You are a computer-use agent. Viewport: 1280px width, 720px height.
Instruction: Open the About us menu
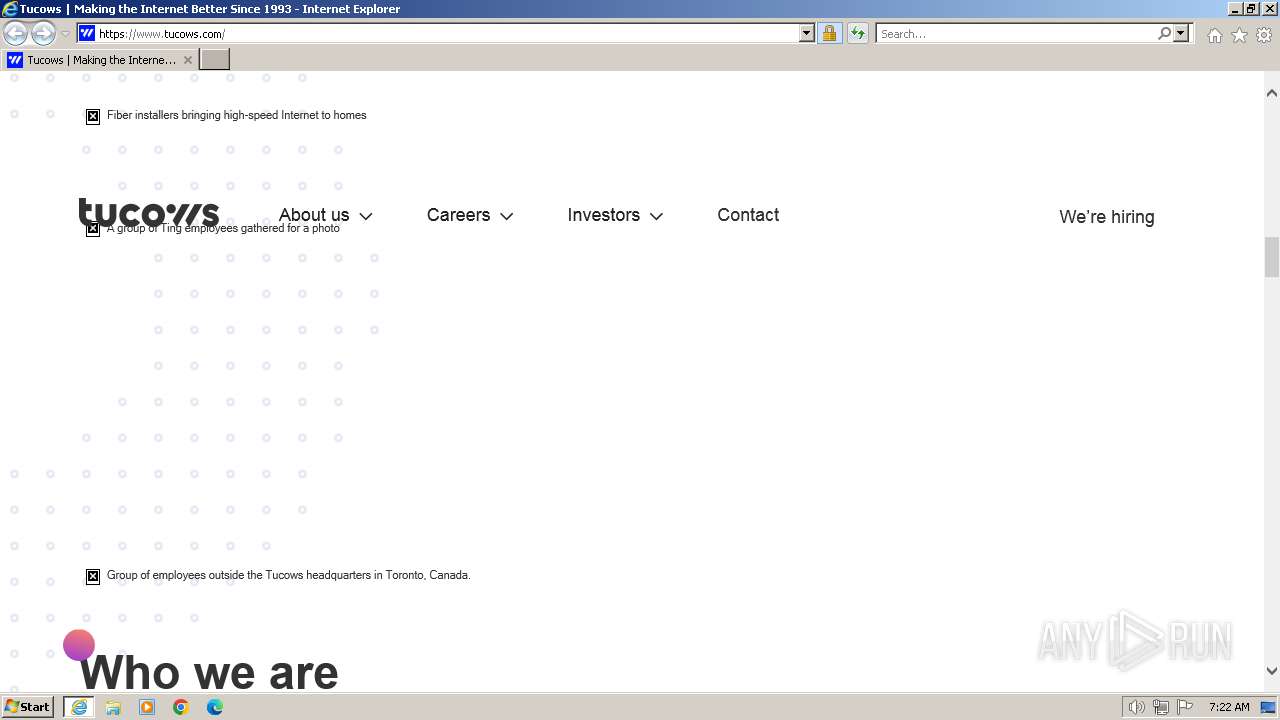point(314,215)
